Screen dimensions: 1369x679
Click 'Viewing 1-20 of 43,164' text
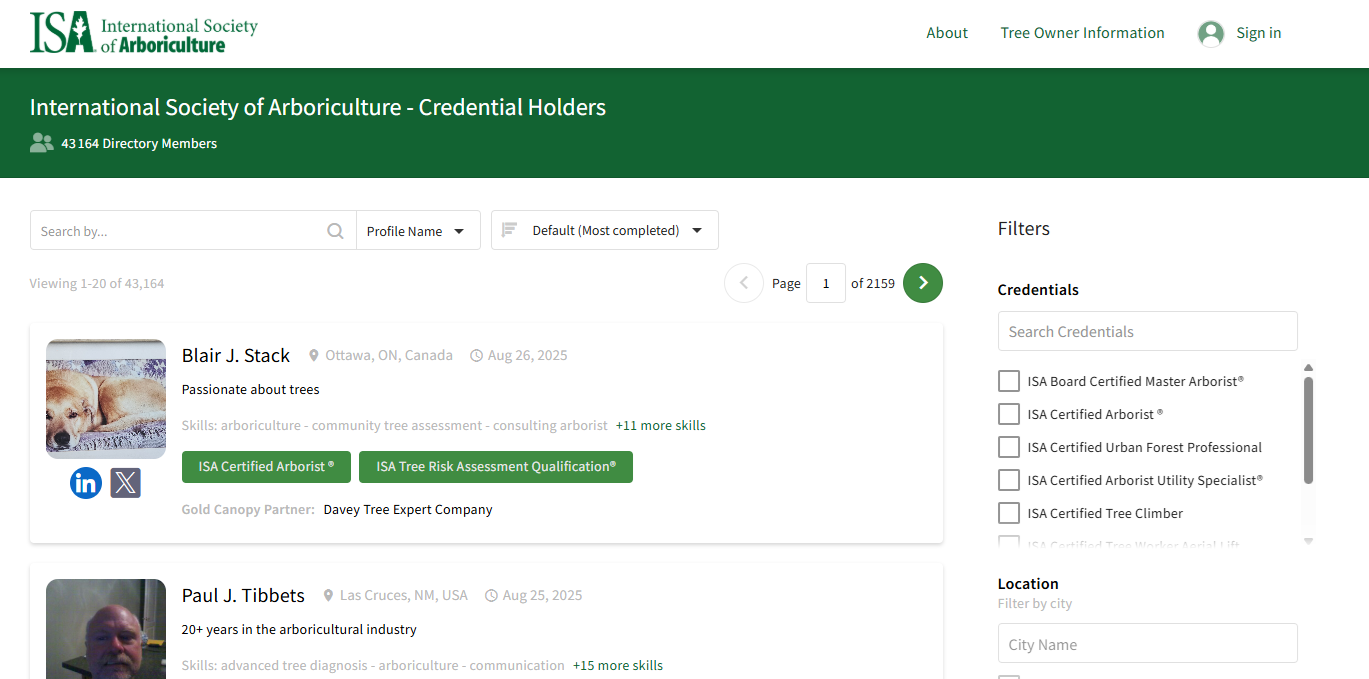click(x=97, y=283)
